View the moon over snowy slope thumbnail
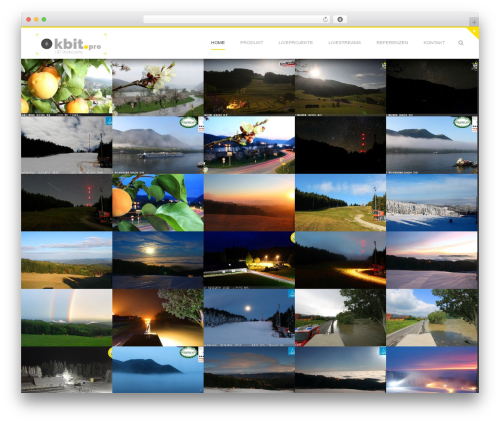 (249, 318)
